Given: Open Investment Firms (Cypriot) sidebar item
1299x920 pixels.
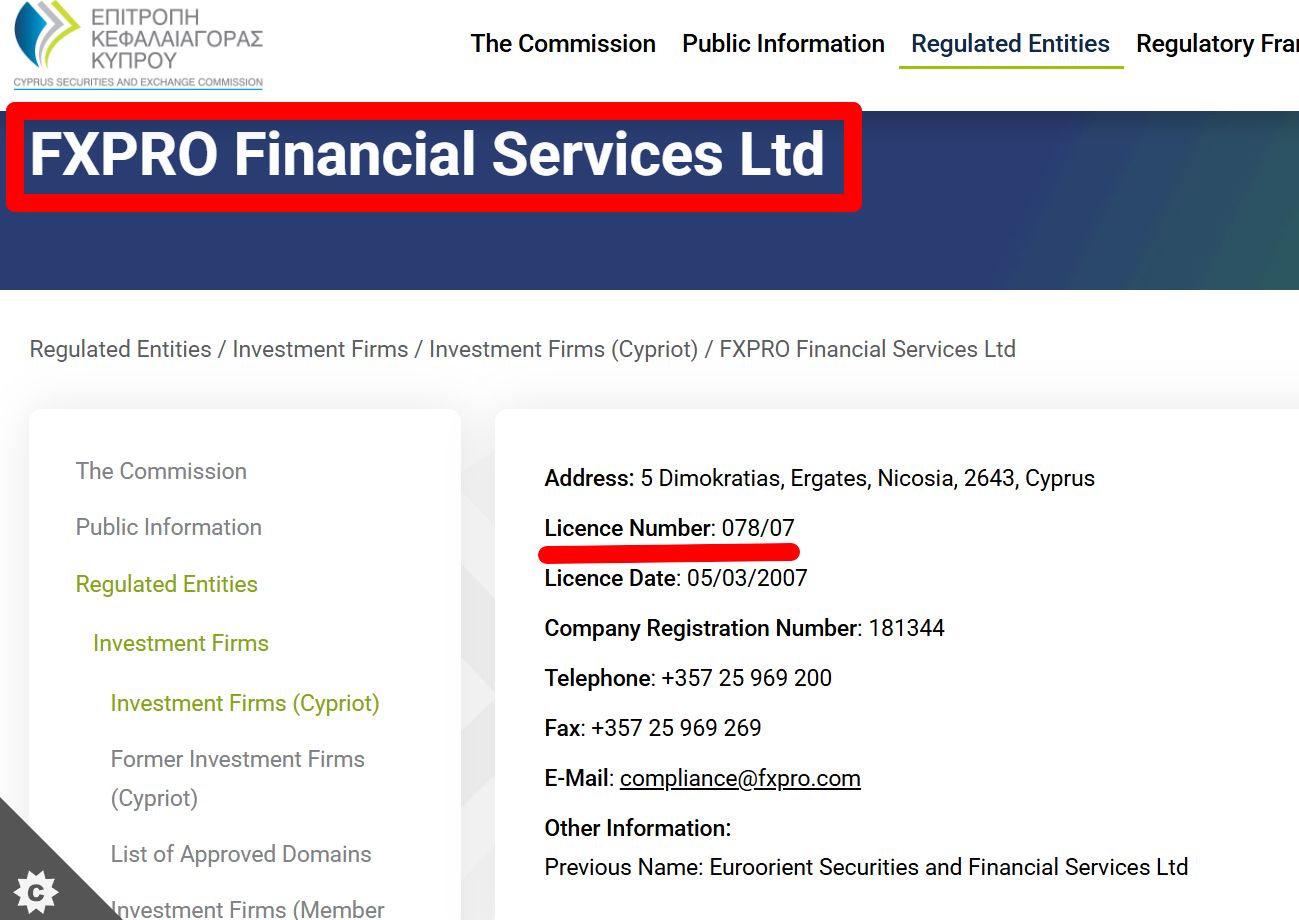Looking at the screenshot, I should click(245, 703).
